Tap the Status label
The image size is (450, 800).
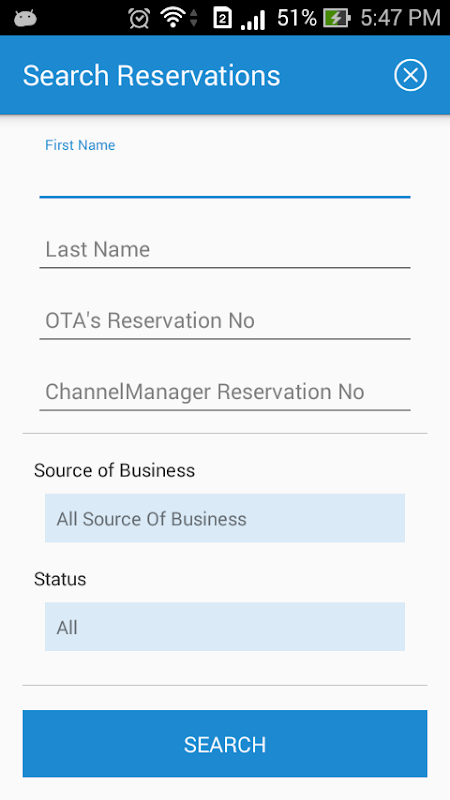[x=60, y=580]
